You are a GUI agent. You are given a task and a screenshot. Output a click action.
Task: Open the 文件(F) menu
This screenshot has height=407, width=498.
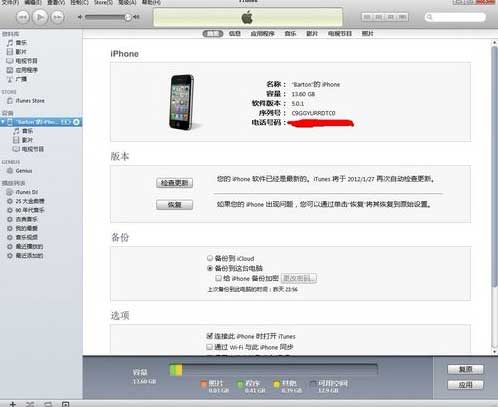10,2
